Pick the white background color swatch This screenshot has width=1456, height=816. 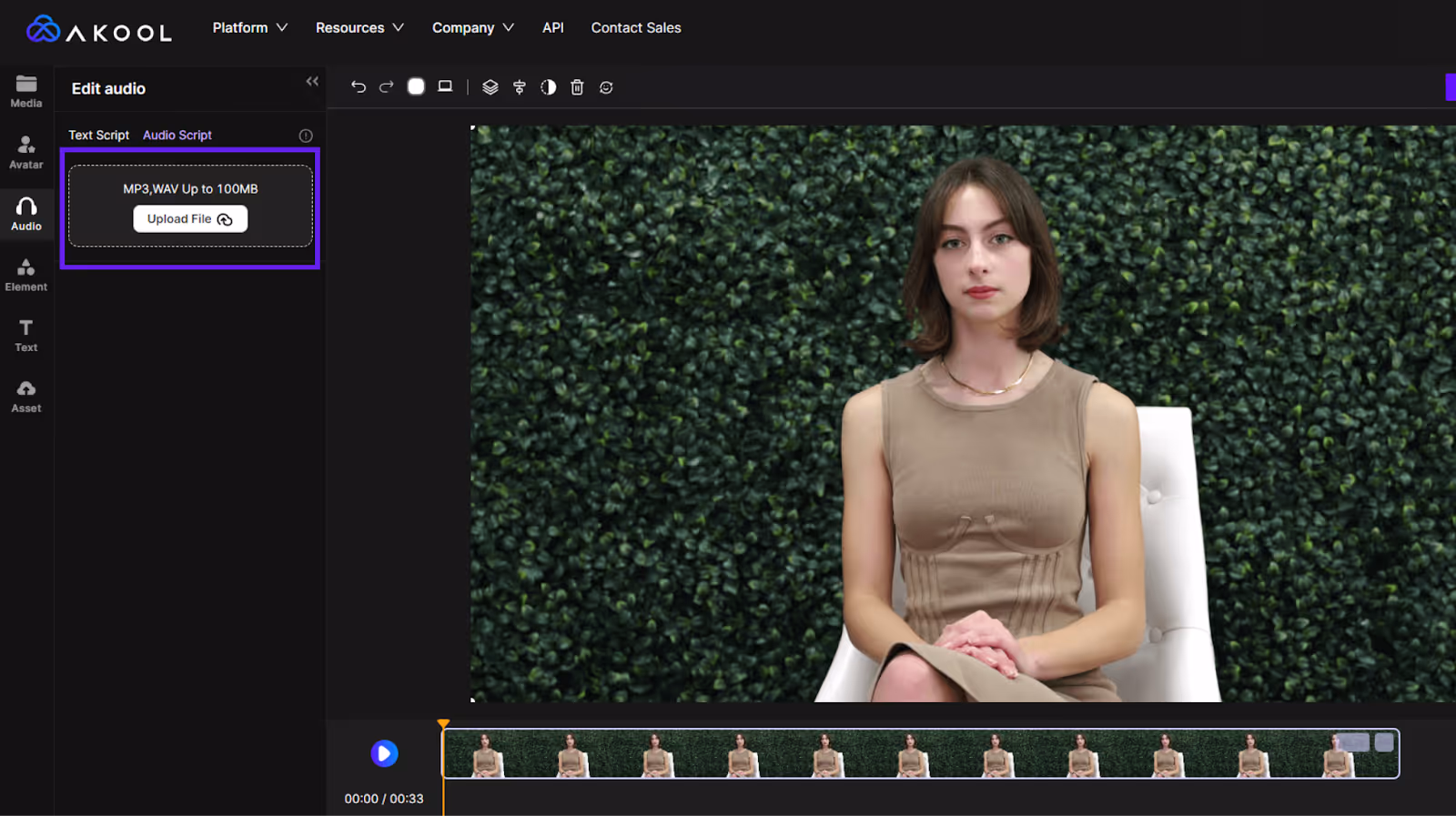click(x=416, y=86)
